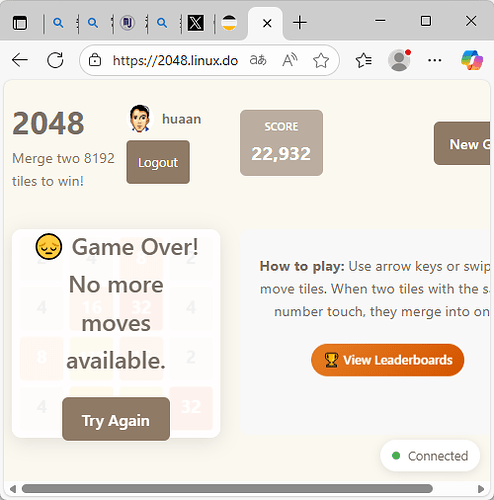Click the "Game Over!" heading text
Screen dimensions: 494x500
(135, 247)
